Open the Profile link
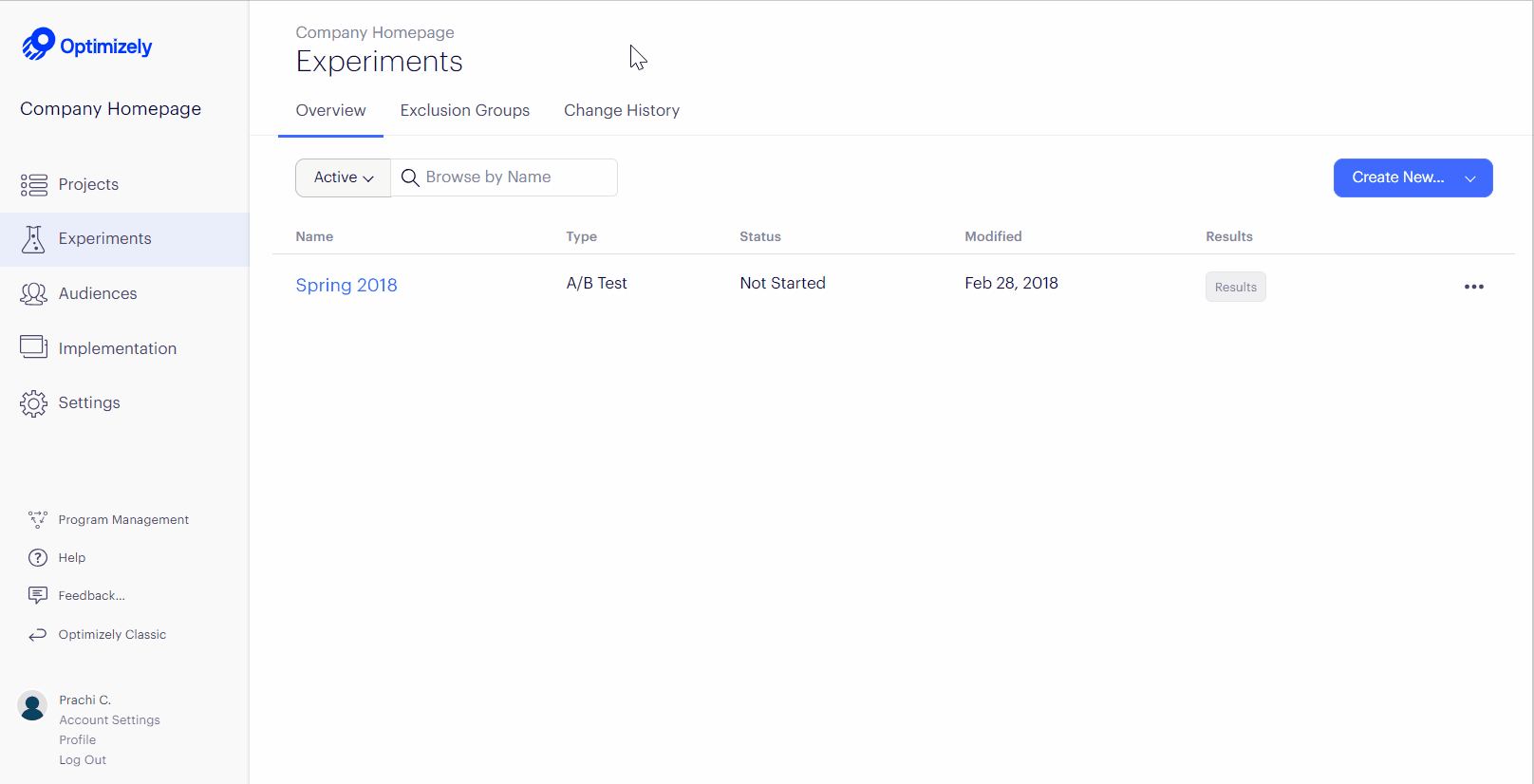This screenshot has height=784, width=1534. point(78,740)
